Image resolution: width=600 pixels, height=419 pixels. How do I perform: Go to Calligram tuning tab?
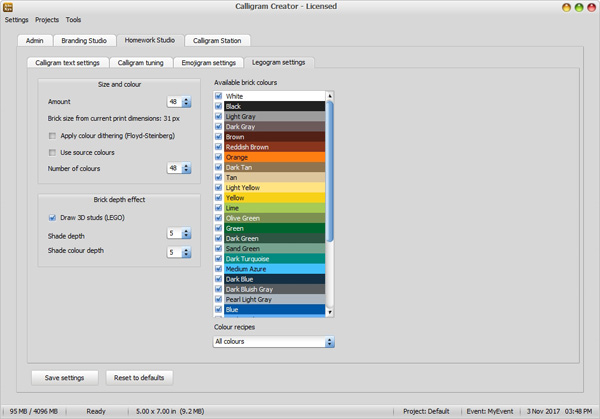tap(140, 63)
